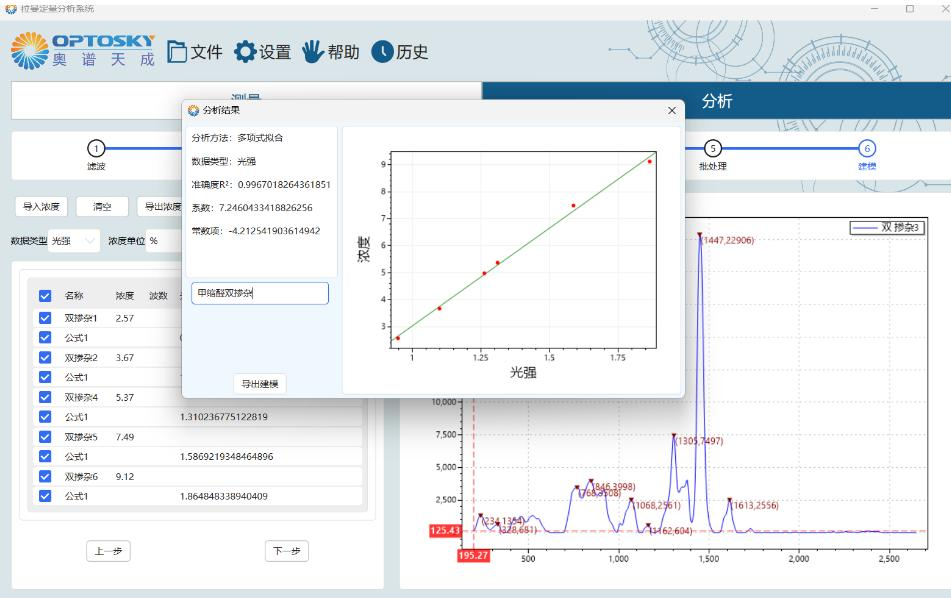Uncheck the 公式1 row with value 1.864848338940409
This screenshot has width=951, height=598.
45,496
